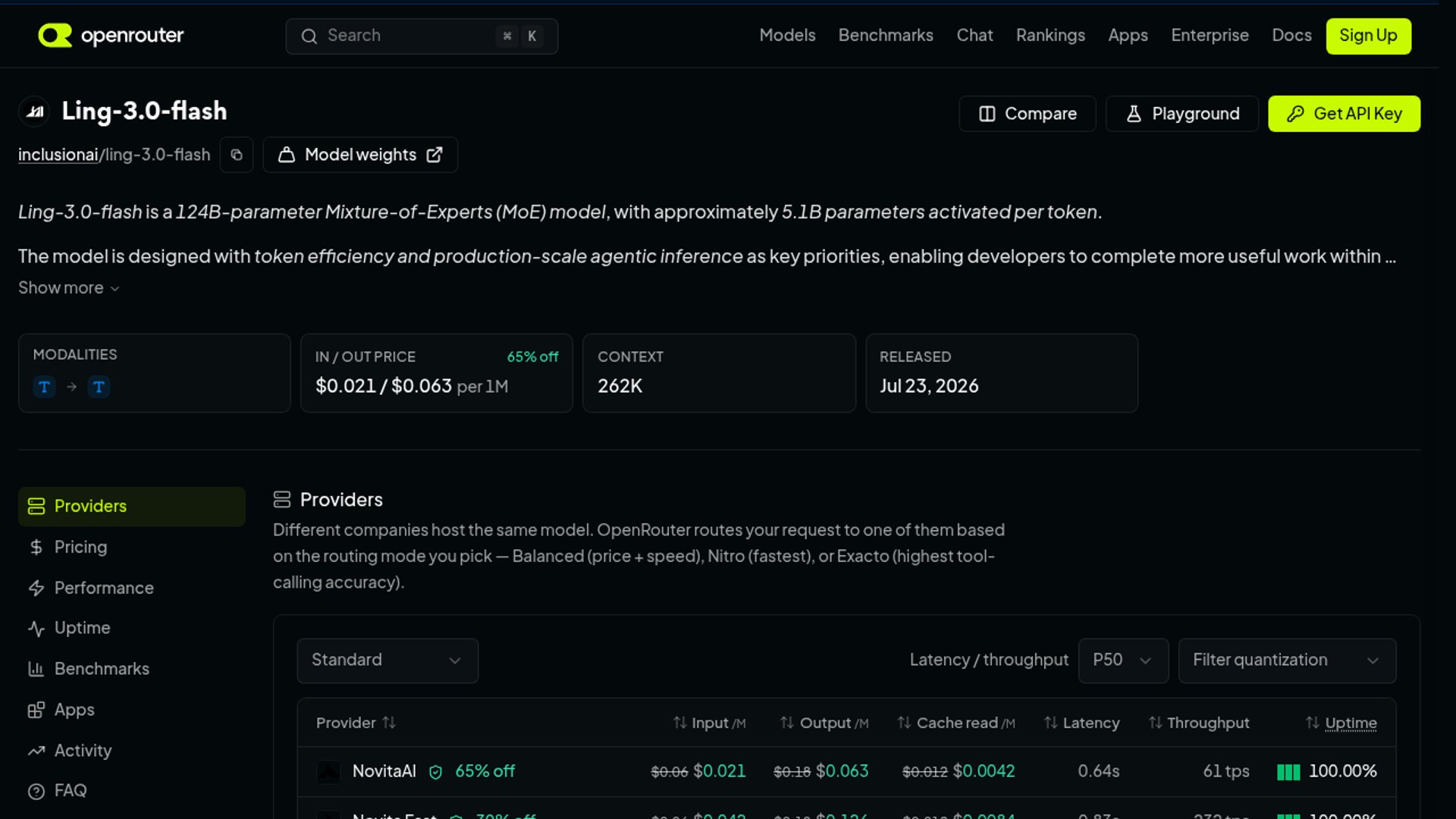Click the Apps grid icon in sidebar
This screenshot has height=819, width=1456.
(x=36, y=710)
